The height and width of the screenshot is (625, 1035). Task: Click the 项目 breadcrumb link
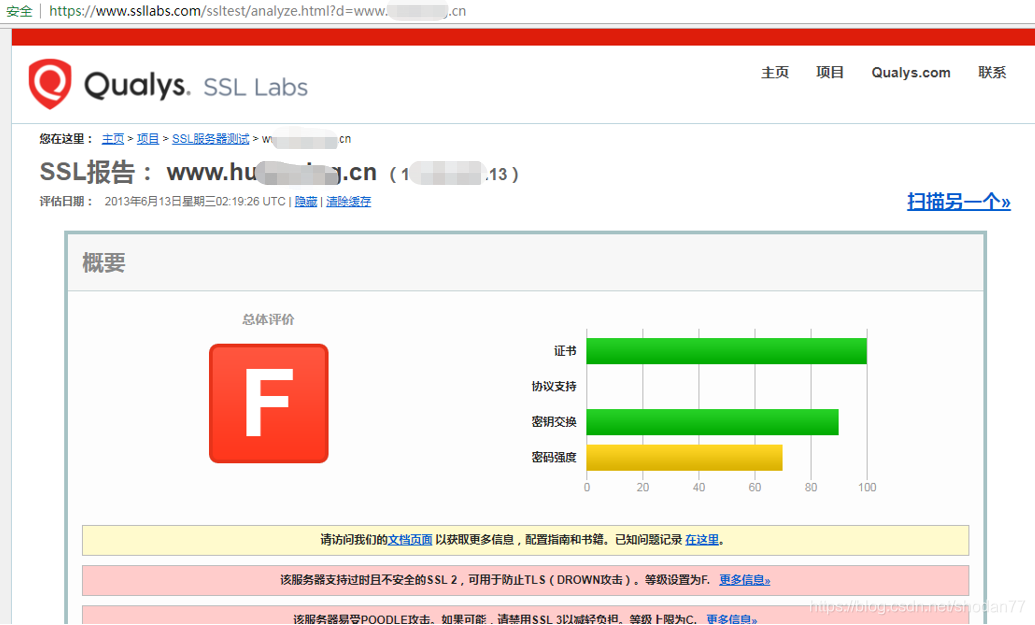(x=148, y=139)
